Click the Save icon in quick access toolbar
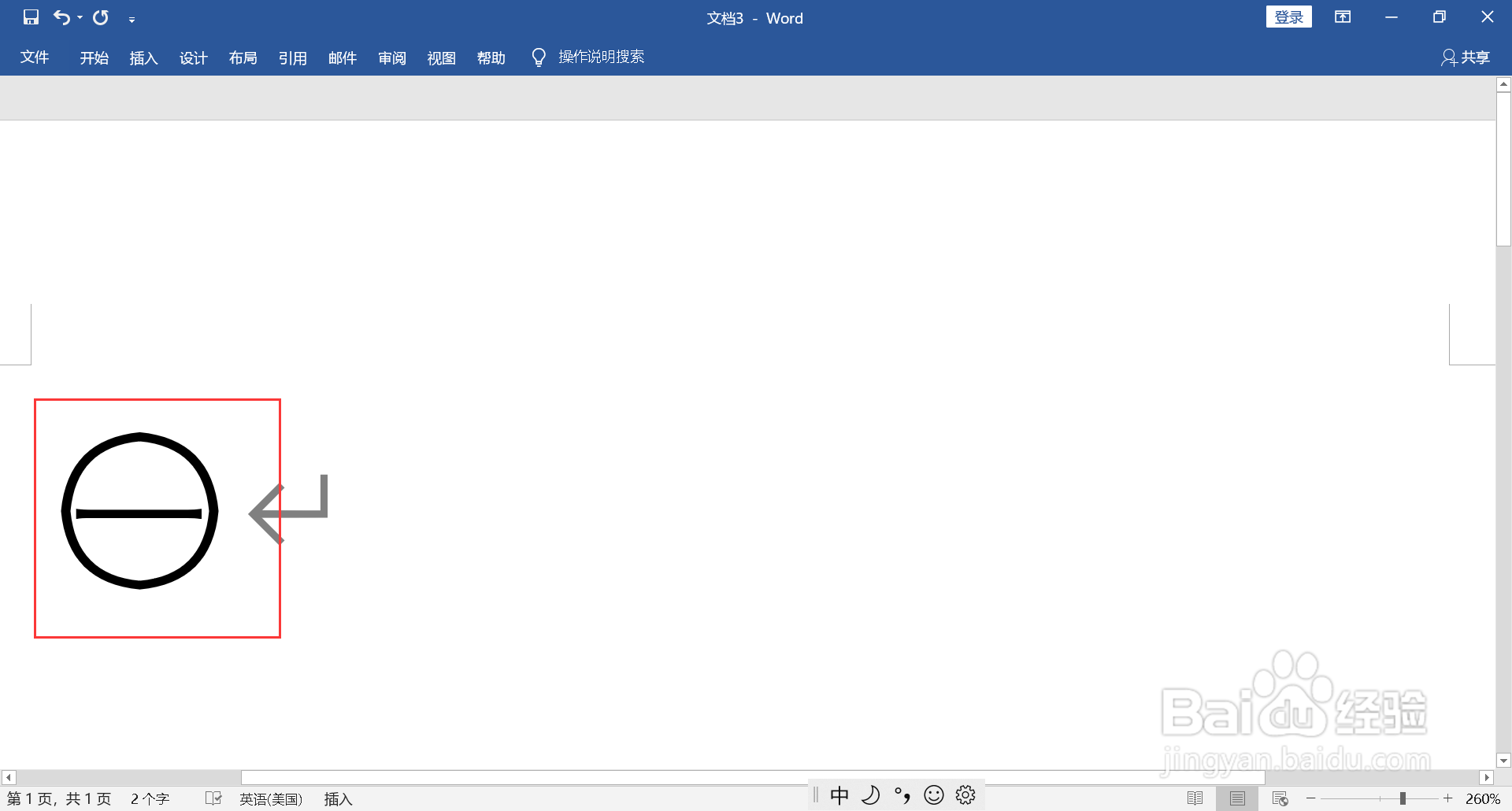This screenshot has height=811, width=1512. [x=31, y=17]
